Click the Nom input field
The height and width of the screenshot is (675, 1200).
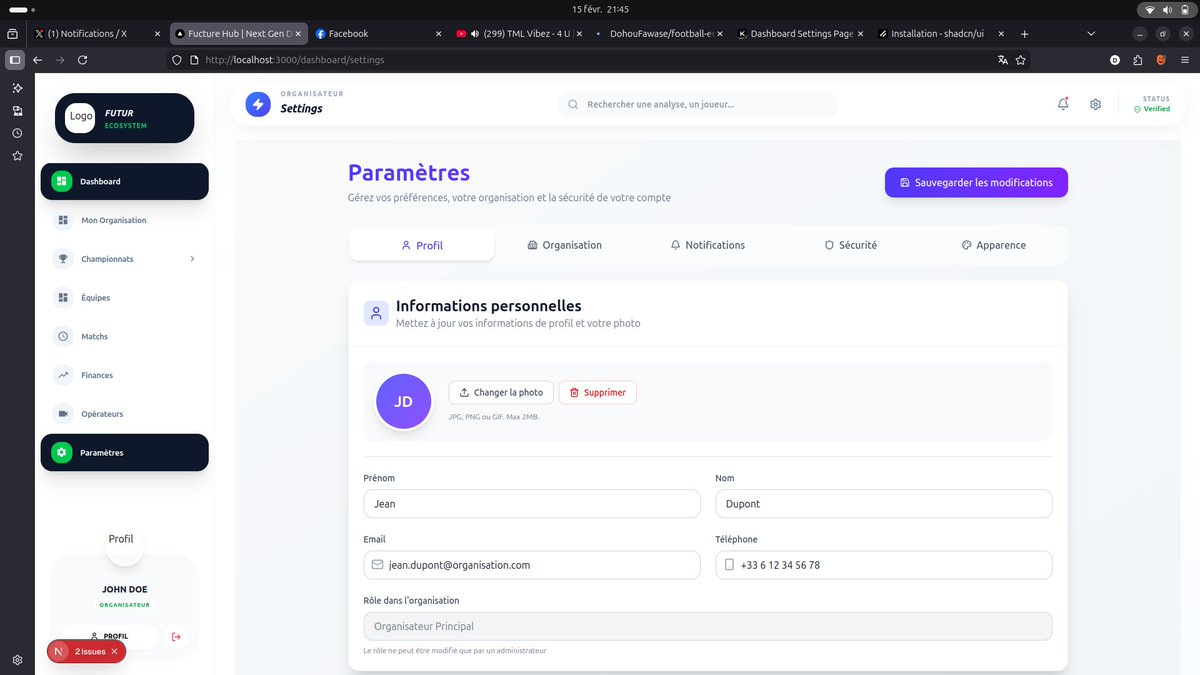(x=884, y=504)
